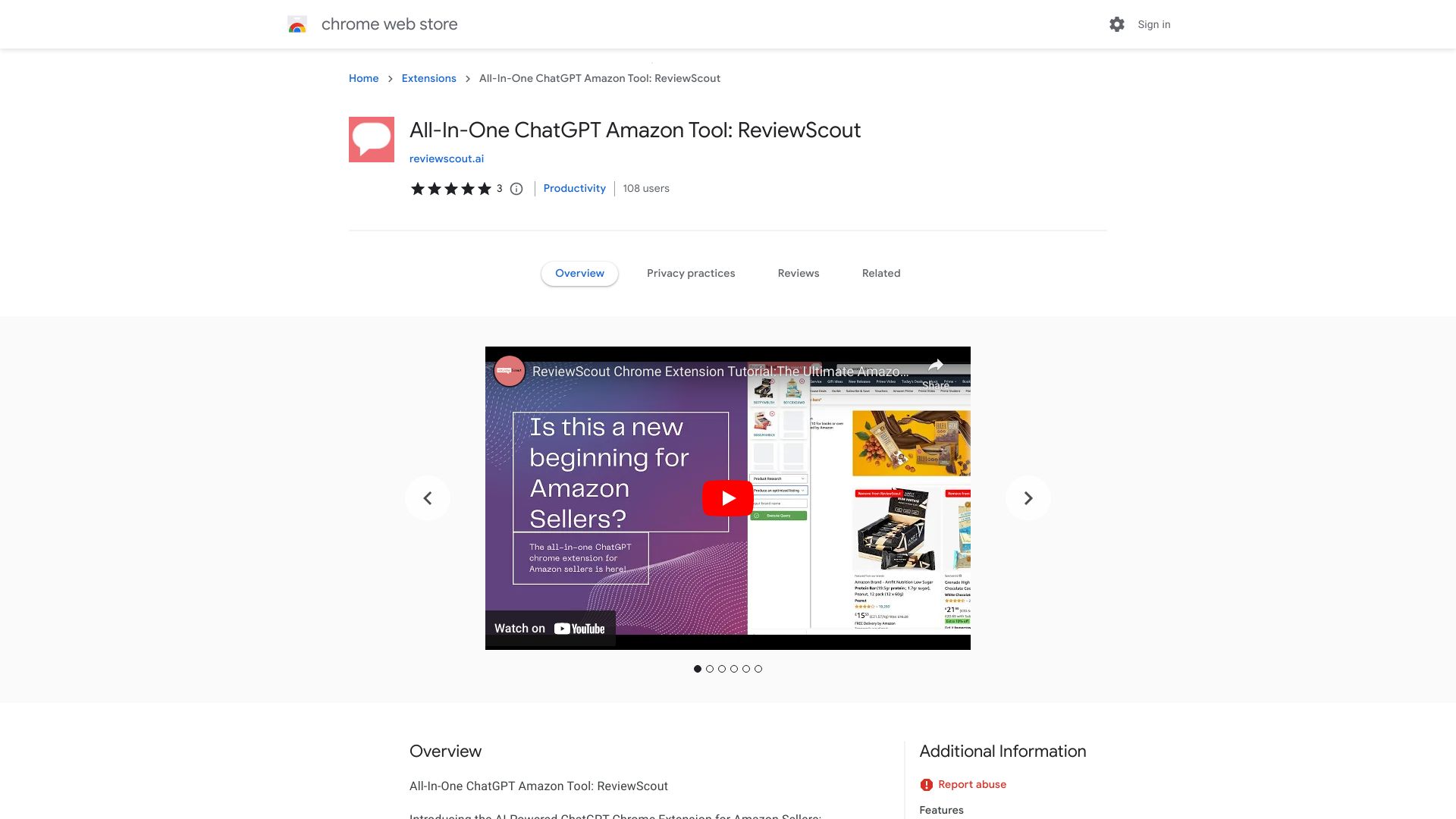The image size is (1456, 819).
Task: Click the Sign in button
Action: pos(1154,24)
